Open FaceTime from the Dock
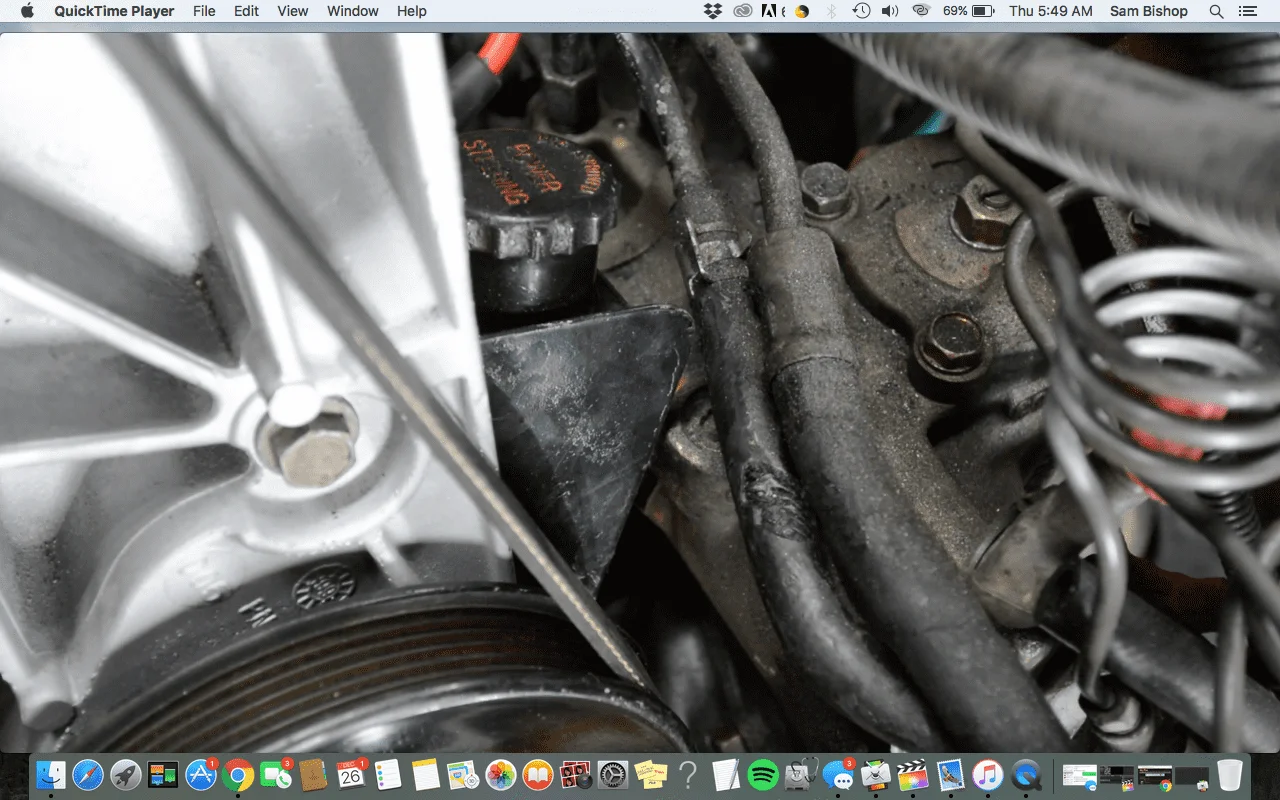Image resolution: width=1280 pixels, height=800 pixels. (x=275, y=774)
